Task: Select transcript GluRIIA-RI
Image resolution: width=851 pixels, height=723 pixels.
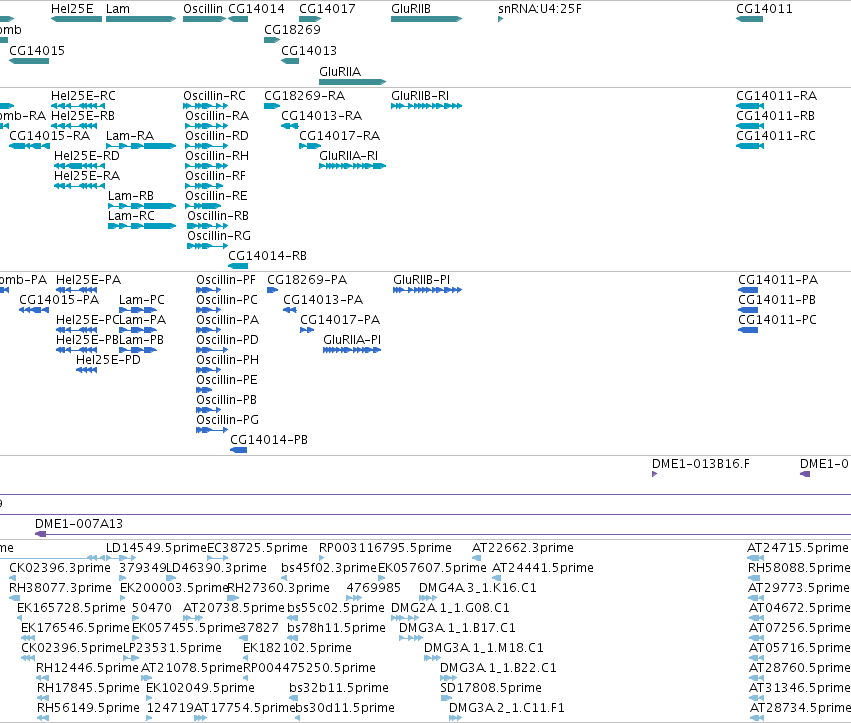Action: (x=348, y=156)
